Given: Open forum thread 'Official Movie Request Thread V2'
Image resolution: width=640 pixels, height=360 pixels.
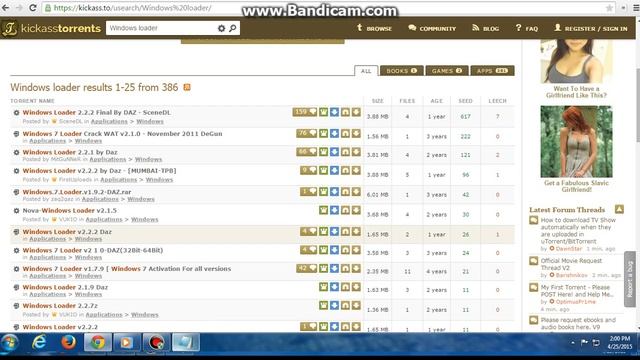Looking at the screenshot, I should [571, 264].
